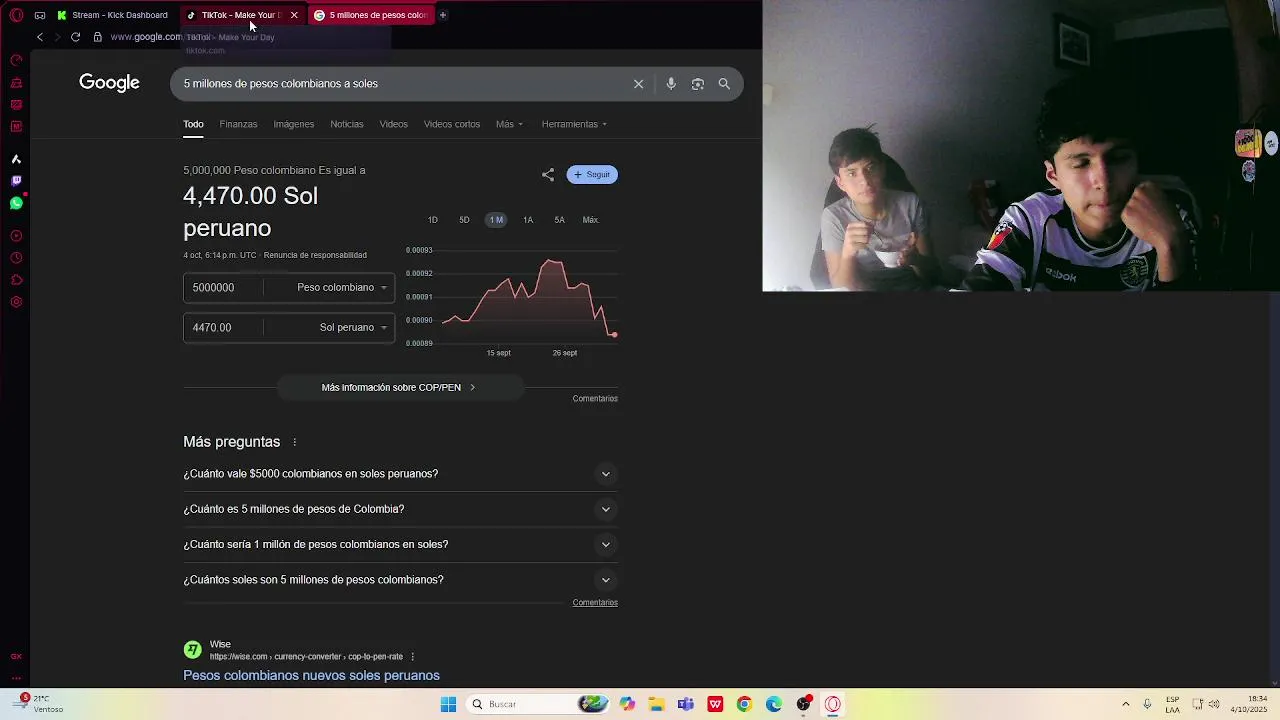
Task: Switch to Stream - Kick Dashboard tab
Action: click(112, 15)
